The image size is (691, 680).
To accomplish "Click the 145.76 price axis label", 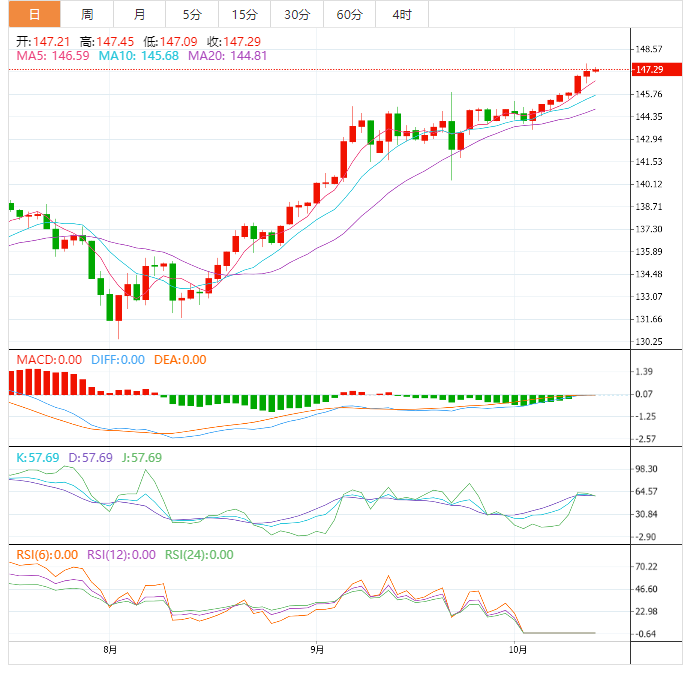I will click(x=649, y=94).
